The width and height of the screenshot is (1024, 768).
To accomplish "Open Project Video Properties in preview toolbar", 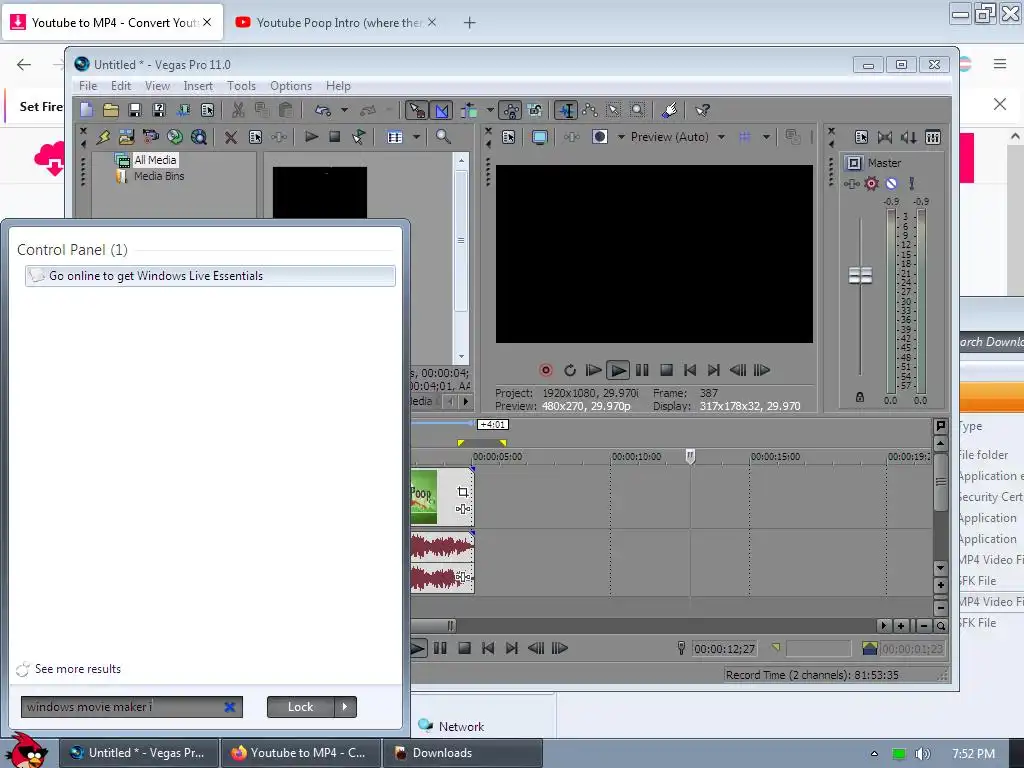I will [509, 137].
